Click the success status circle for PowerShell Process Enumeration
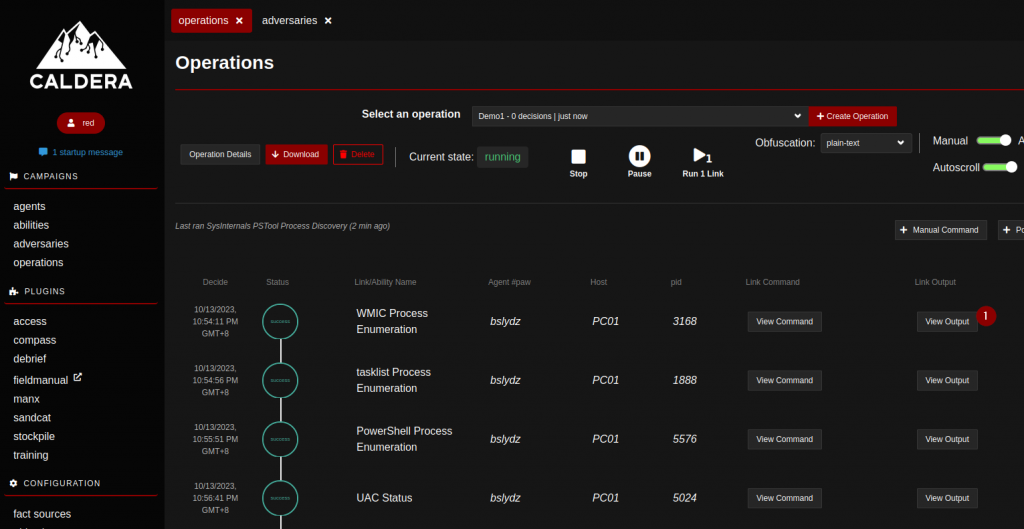Screen dimensions: 1024x529 280,439
